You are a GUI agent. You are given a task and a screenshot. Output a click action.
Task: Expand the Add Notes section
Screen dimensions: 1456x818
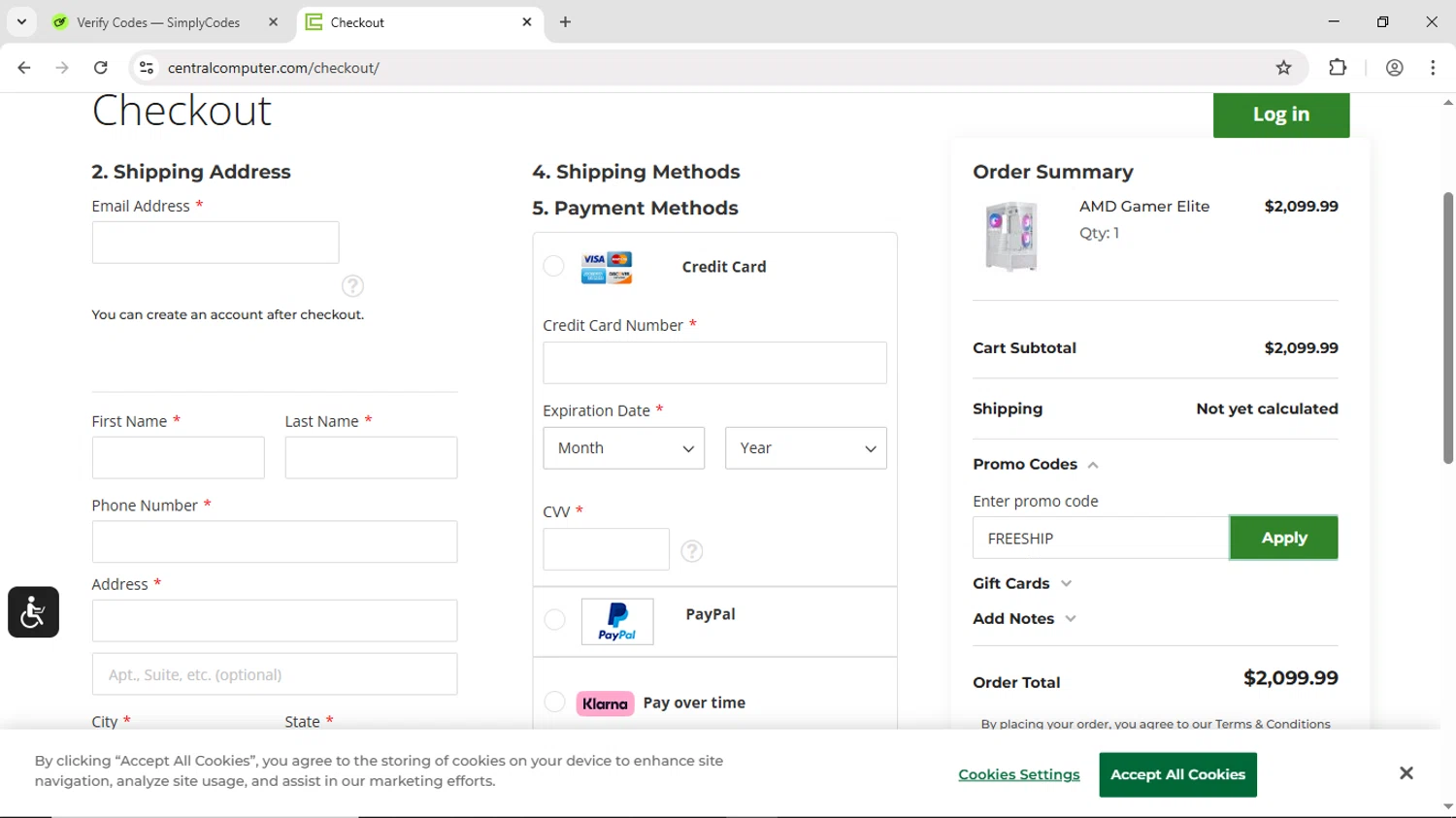pos(1025,619)
